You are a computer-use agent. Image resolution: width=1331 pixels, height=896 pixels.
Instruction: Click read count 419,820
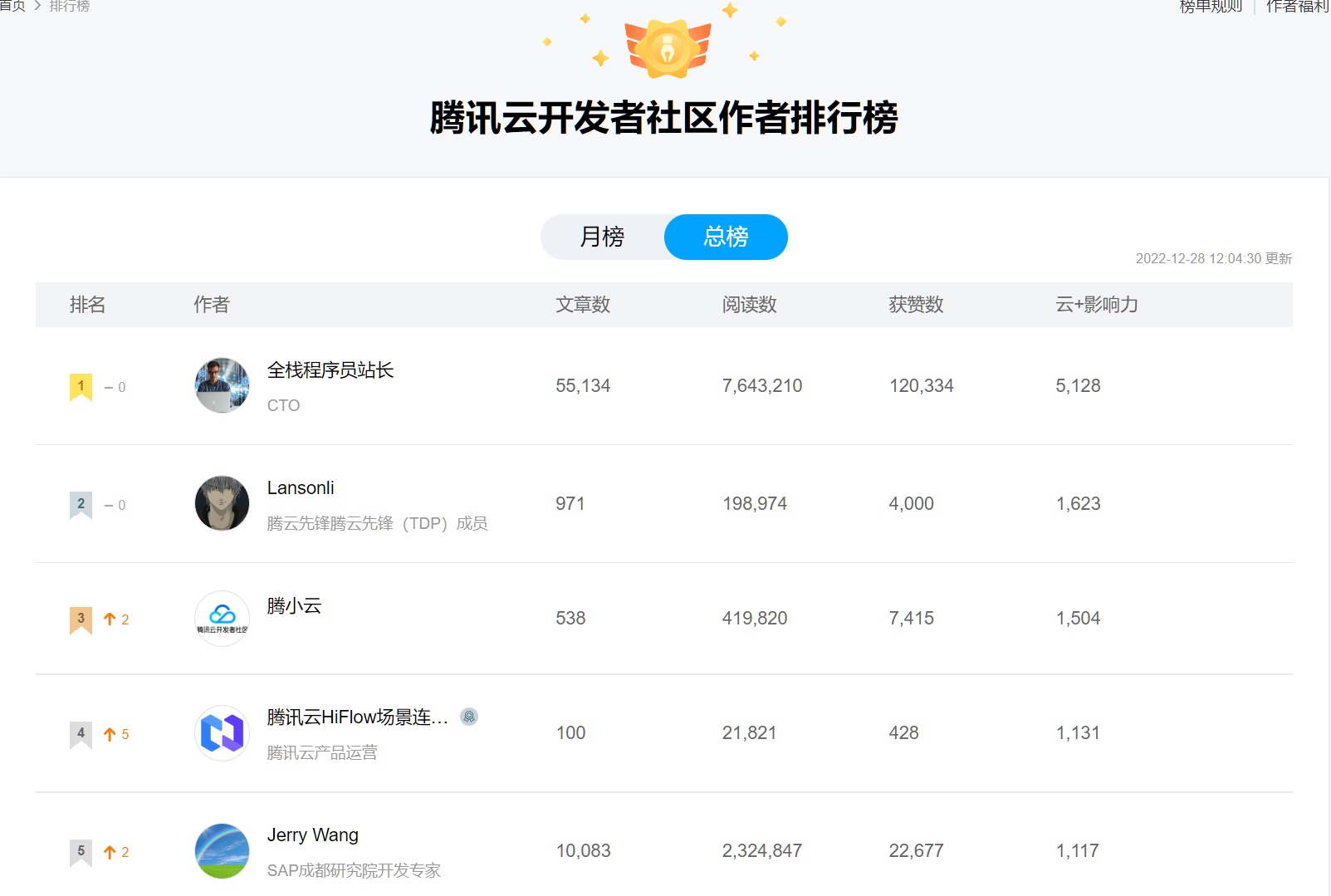(x=755, y=619)
